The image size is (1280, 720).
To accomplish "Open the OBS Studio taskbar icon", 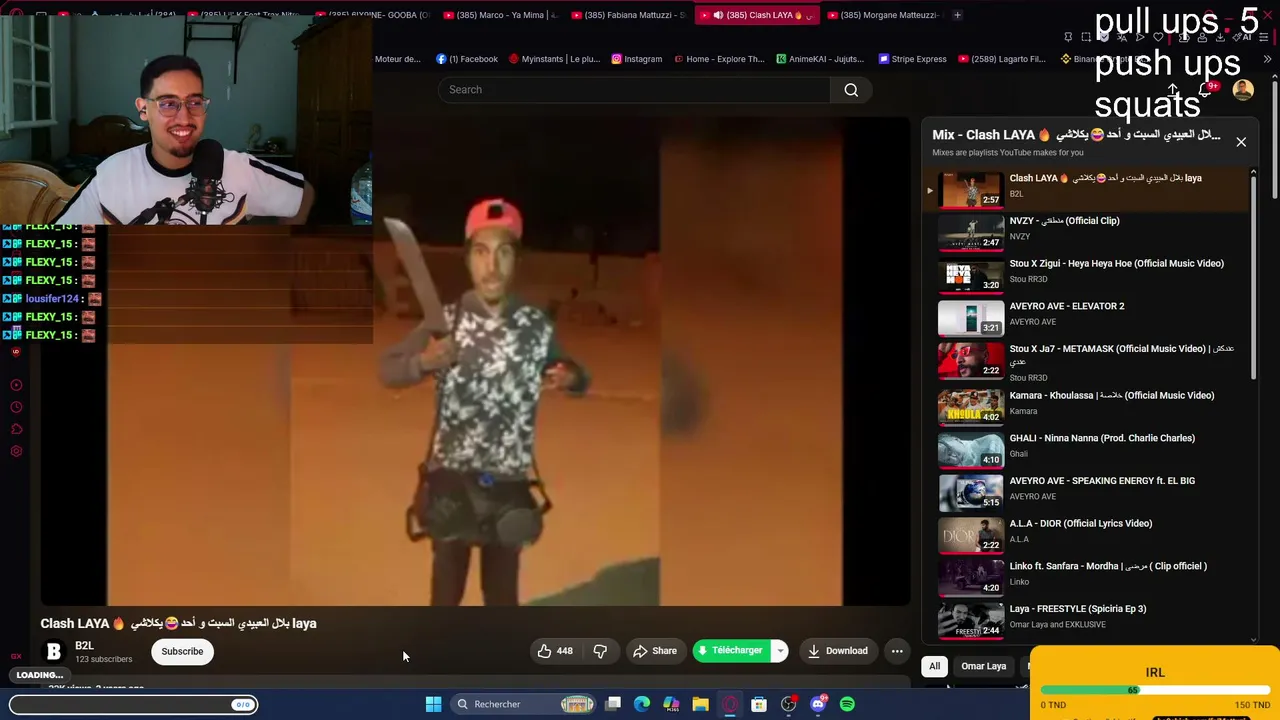I will pyautogui.click(x=789, y=704).
